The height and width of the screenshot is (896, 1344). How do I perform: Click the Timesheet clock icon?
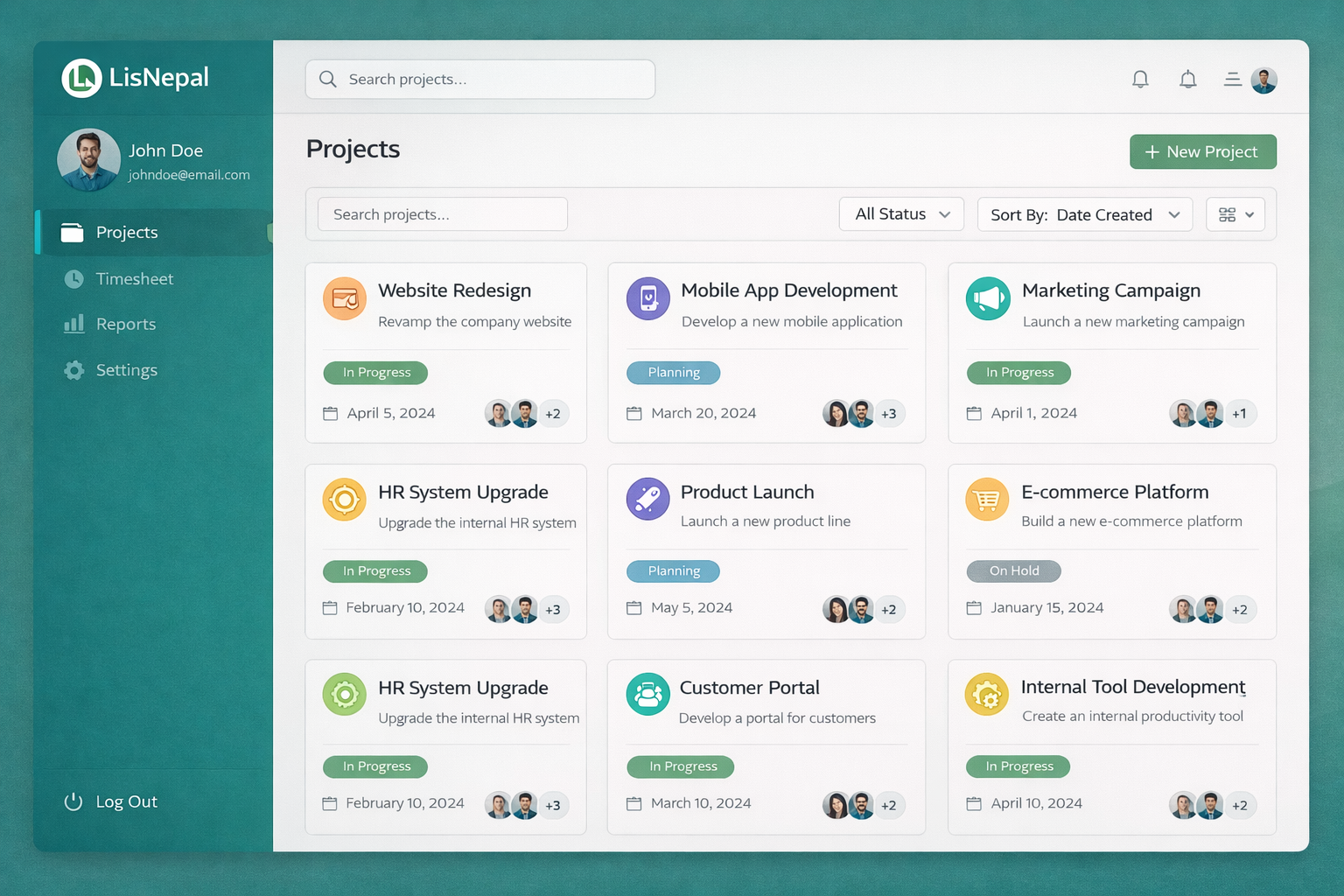74,279
